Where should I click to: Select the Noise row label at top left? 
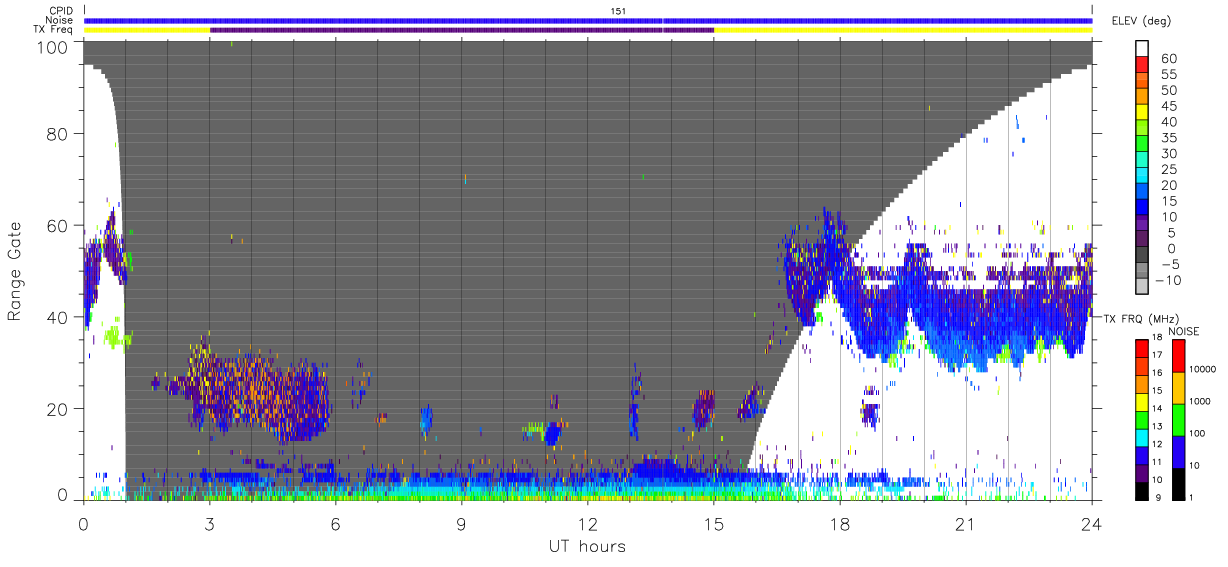pyautogui.click(x=59, y=20)
